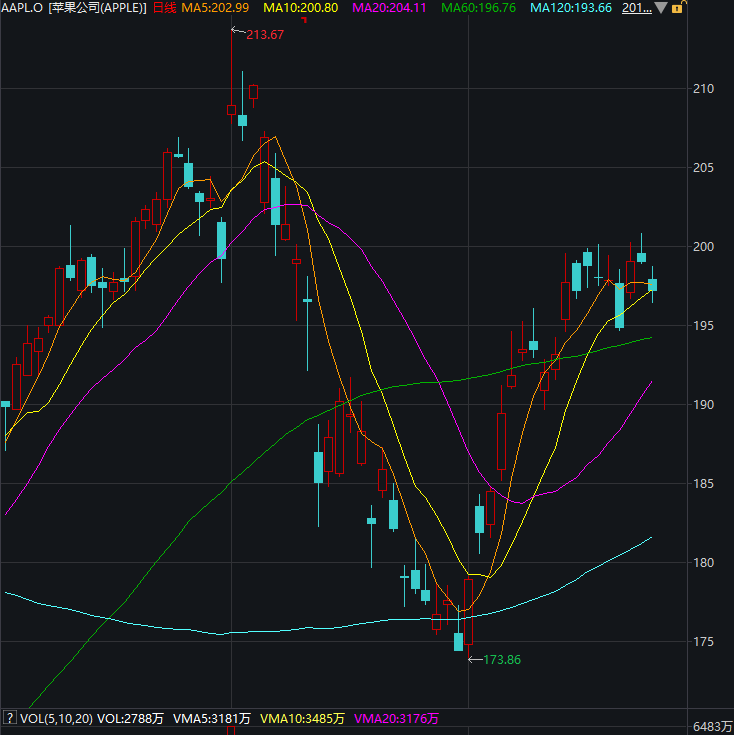Select the MA5:202.99 indicator label

(x=215, y=8)
